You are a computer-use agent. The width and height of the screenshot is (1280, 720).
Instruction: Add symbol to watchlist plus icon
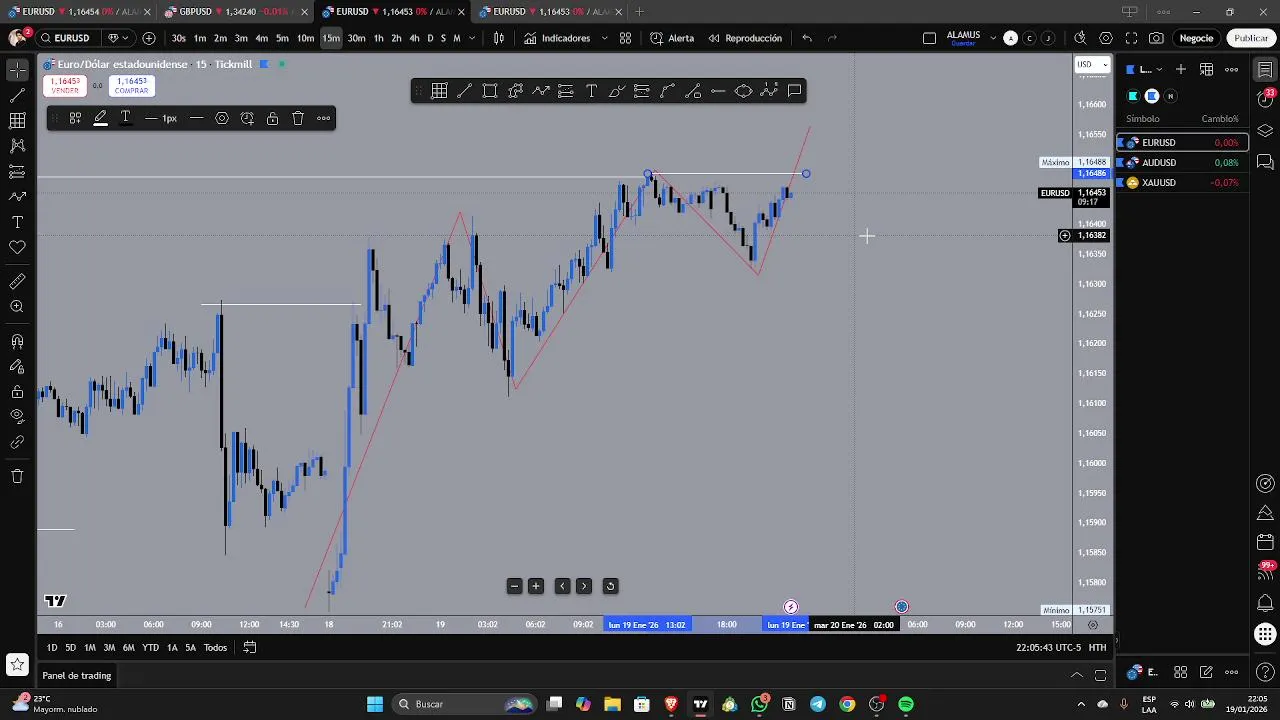pyautogui.click(x=1181, y=69)
